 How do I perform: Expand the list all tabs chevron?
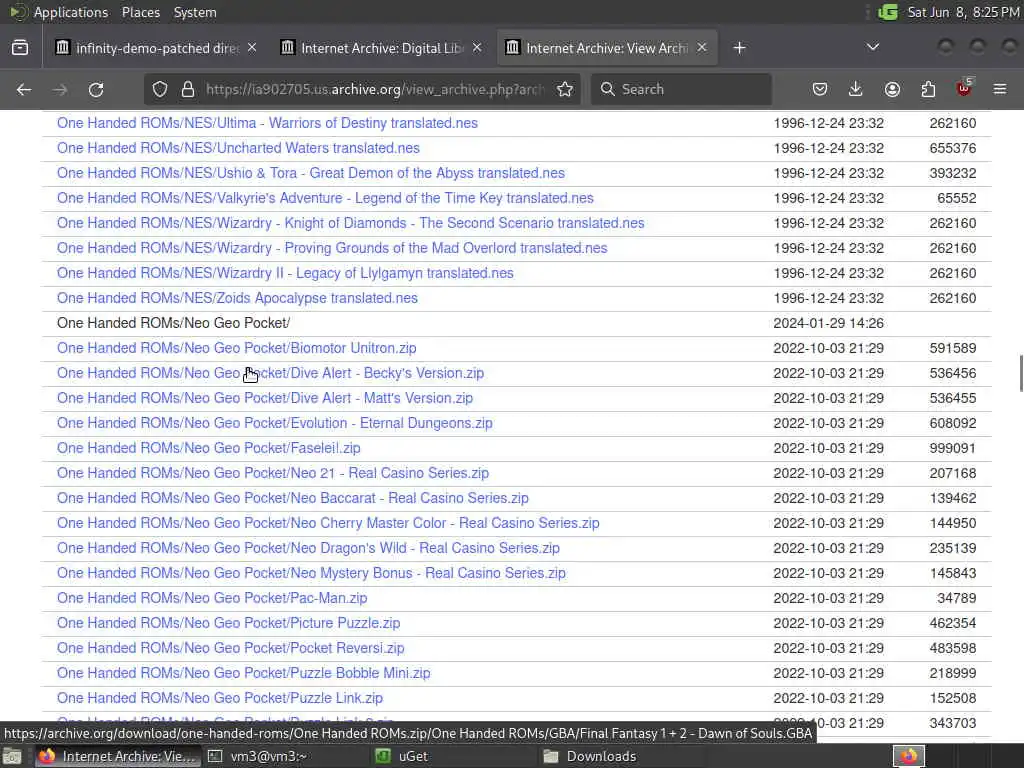click(872, 47)
